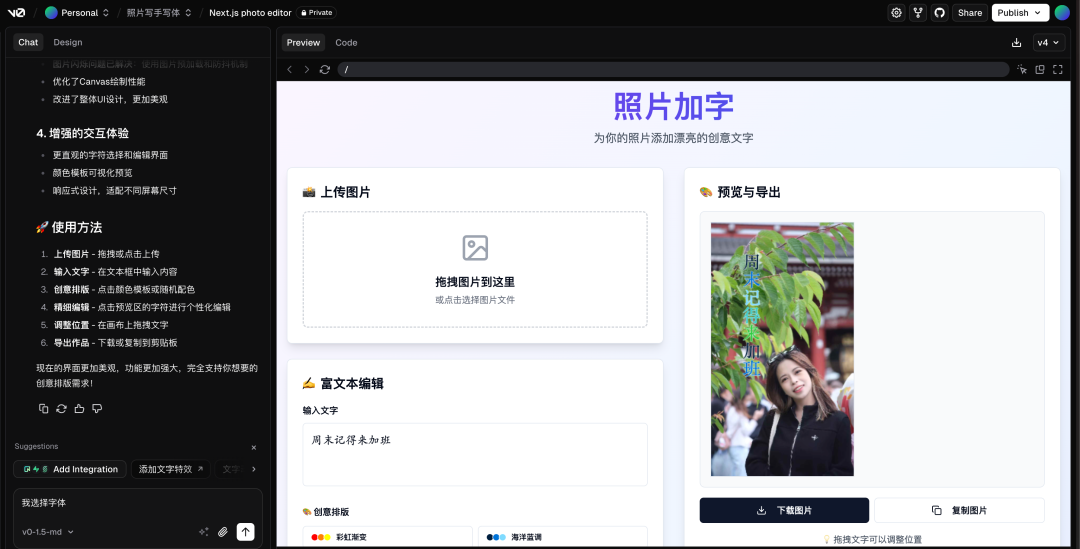Reload the preview page

pyautogui.click(x=325, y=70)
